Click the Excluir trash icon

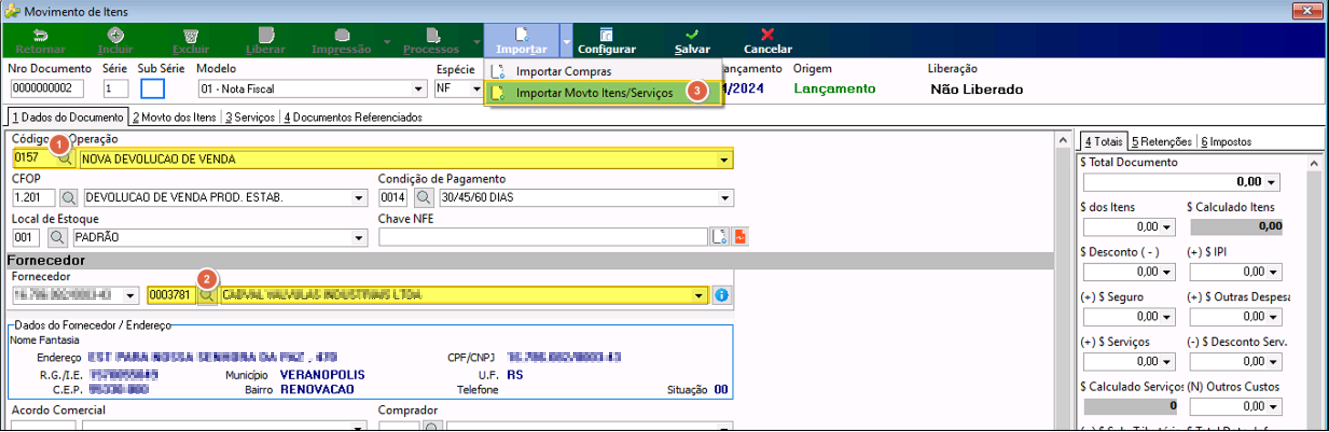point(190,34)
